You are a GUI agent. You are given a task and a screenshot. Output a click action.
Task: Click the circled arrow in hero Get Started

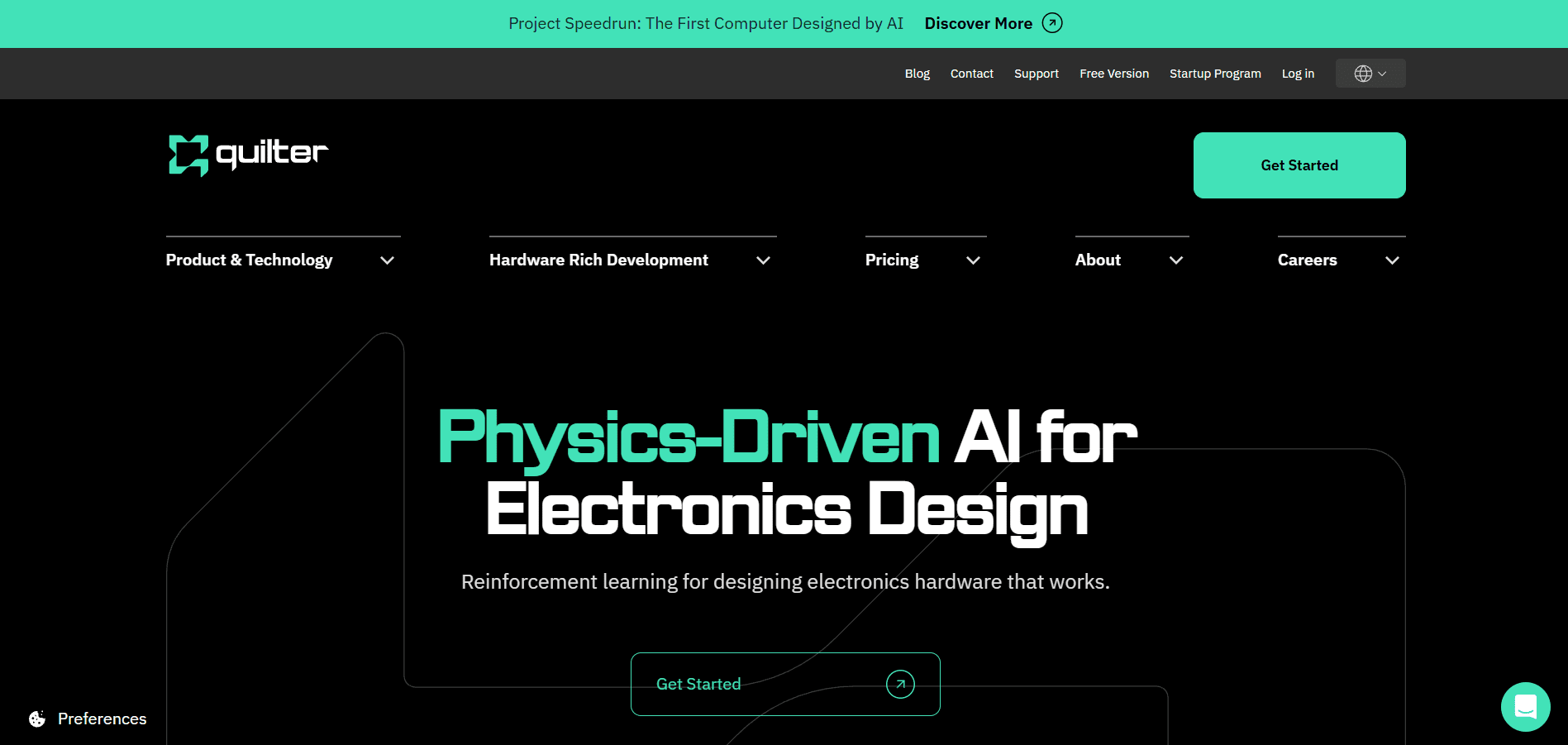pyautogui.click(x=900, y=684)
